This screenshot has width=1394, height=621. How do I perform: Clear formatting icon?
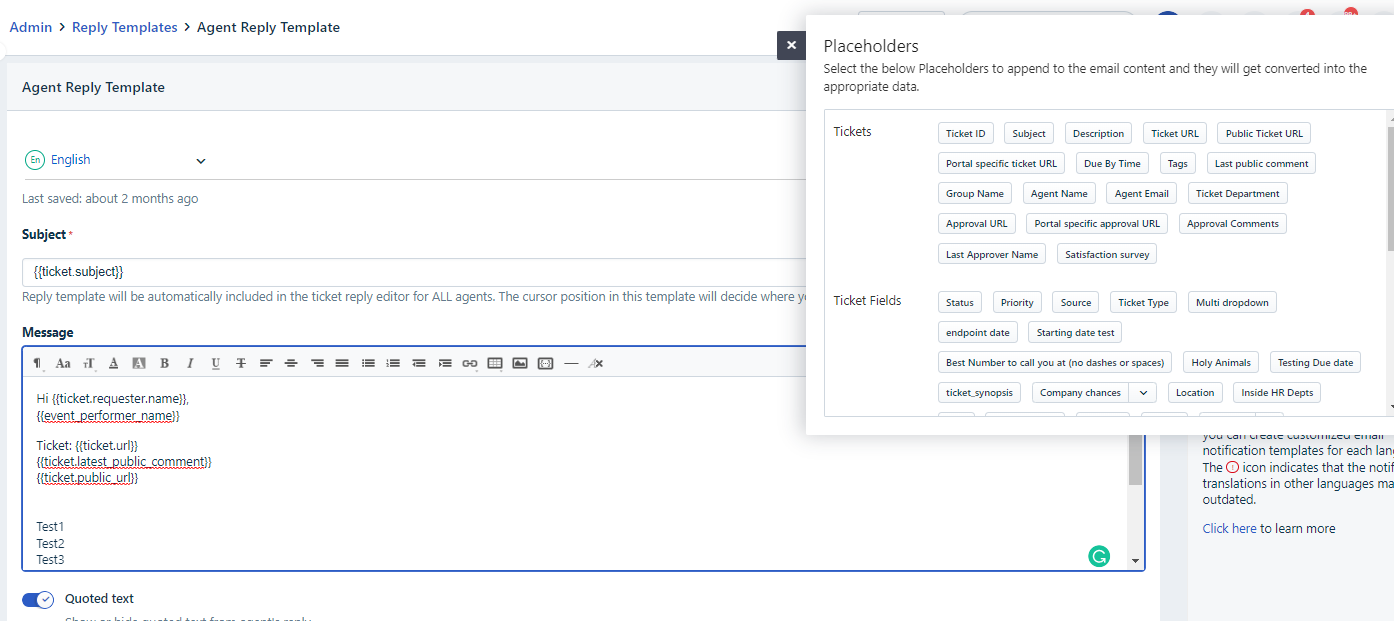click(x=596, y=363)
